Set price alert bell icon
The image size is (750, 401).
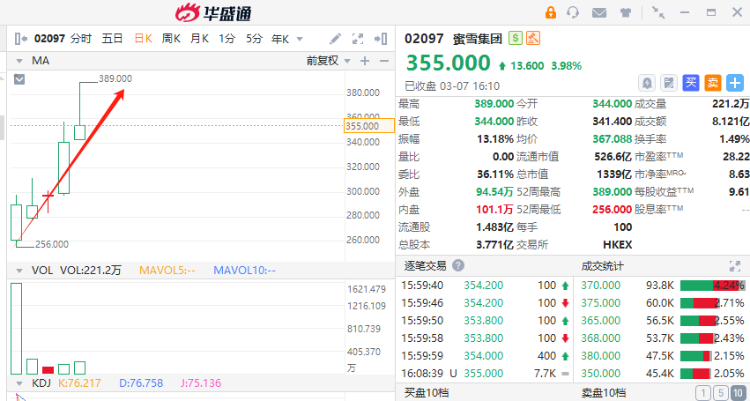[647, 83]
